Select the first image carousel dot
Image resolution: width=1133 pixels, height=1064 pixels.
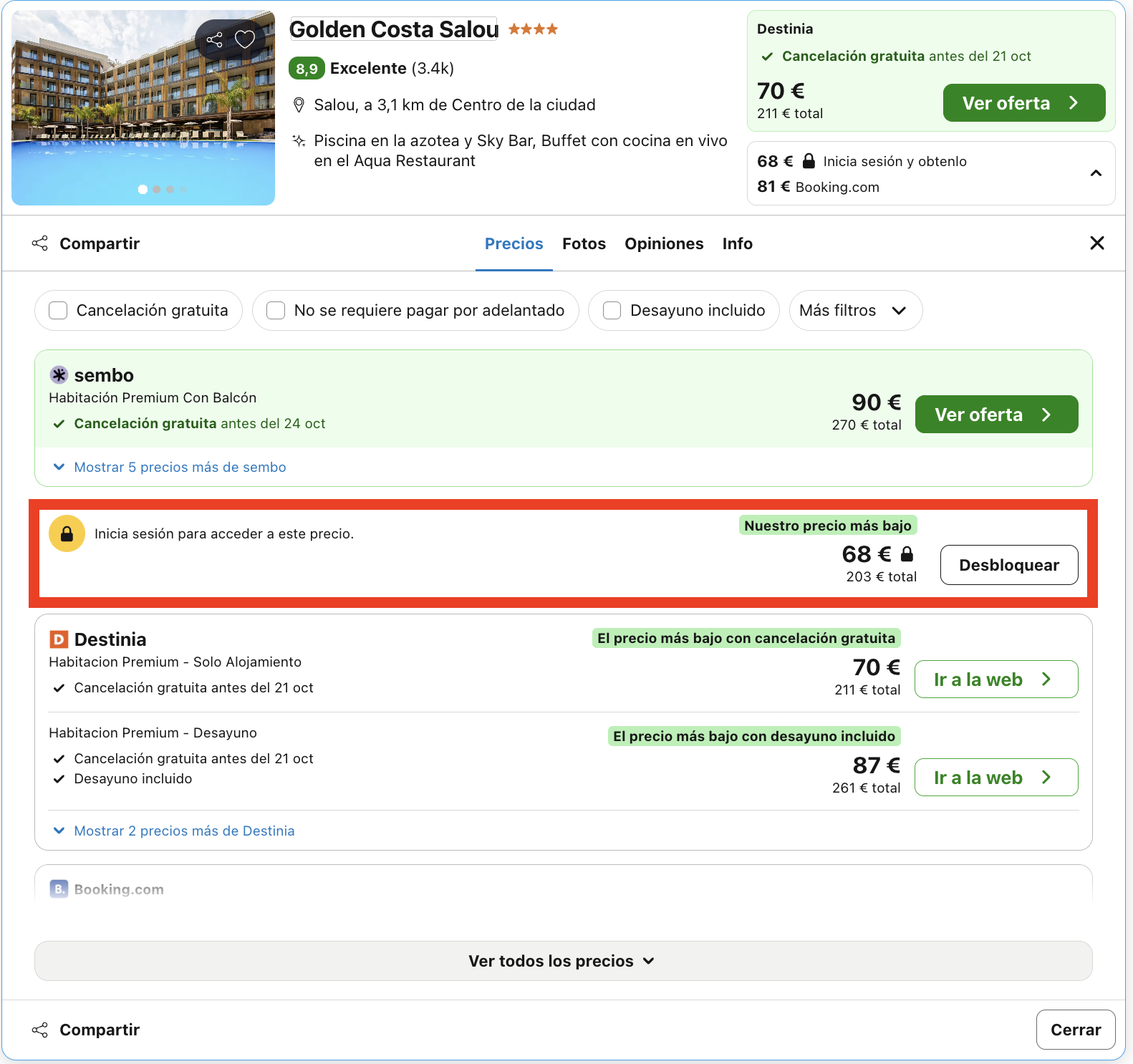(143, 189)
